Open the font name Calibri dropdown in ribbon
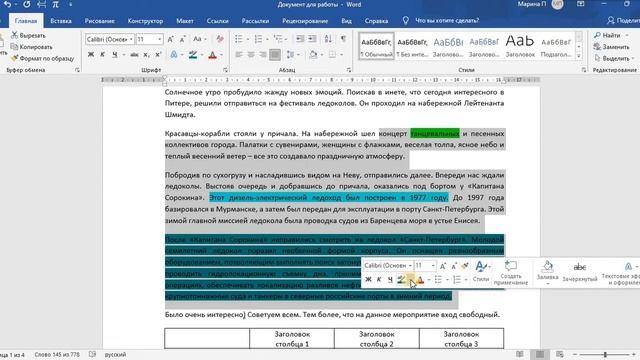Screen dimensions: 640x360 [131, 39]
